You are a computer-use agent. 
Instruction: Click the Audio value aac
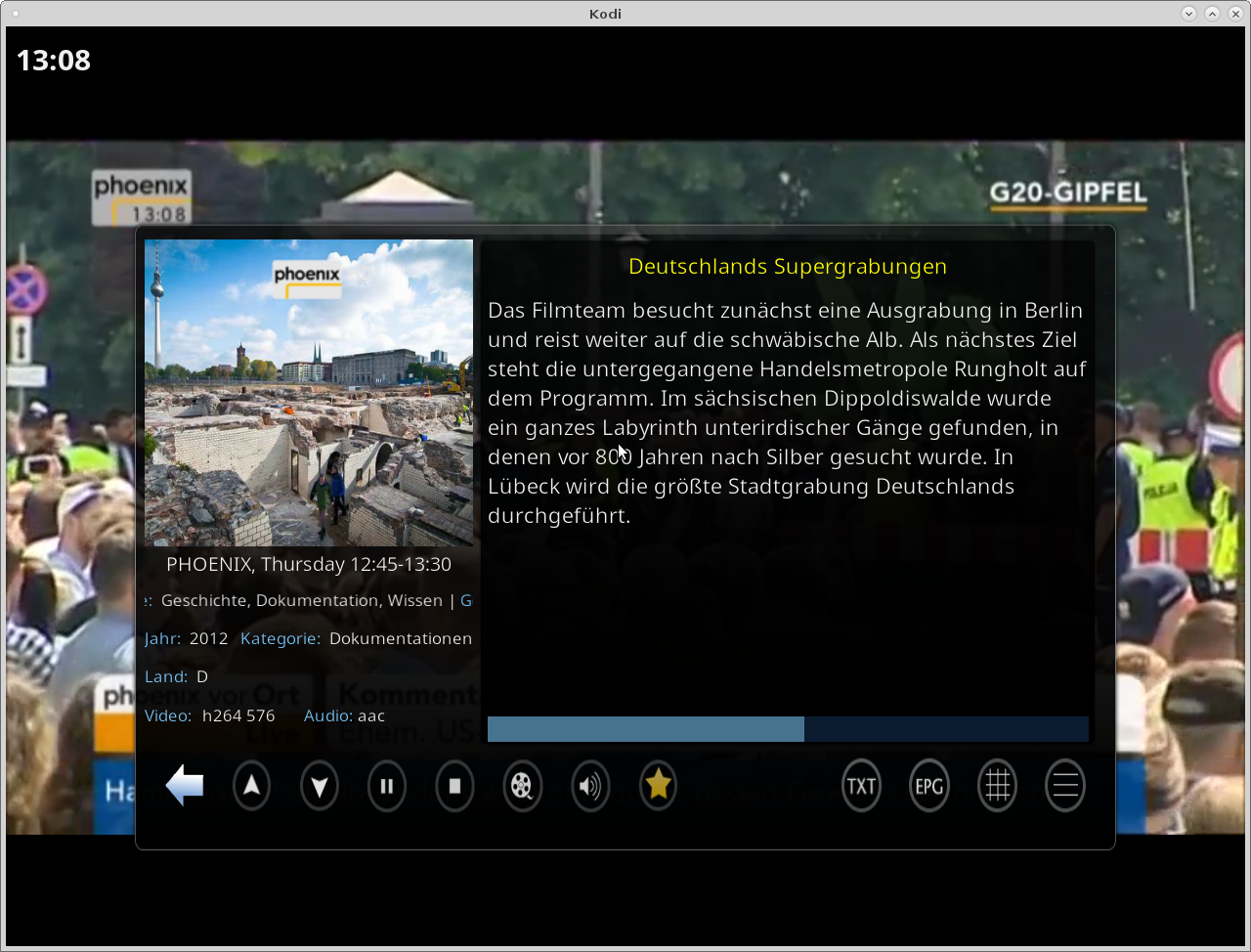pos(371,715)
